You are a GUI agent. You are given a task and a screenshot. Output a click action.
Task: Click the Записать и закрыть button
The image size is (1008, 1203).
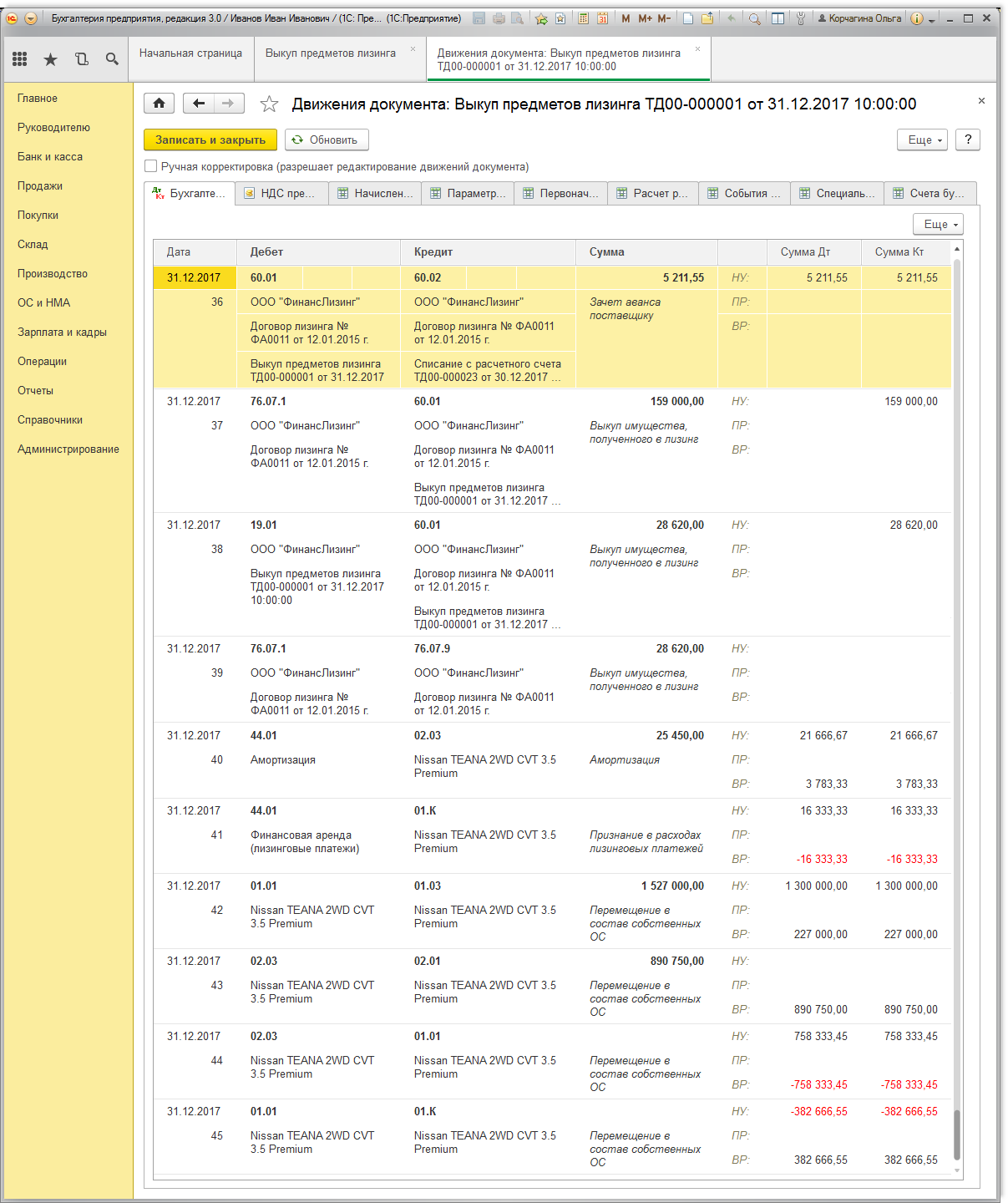[210, 140]
